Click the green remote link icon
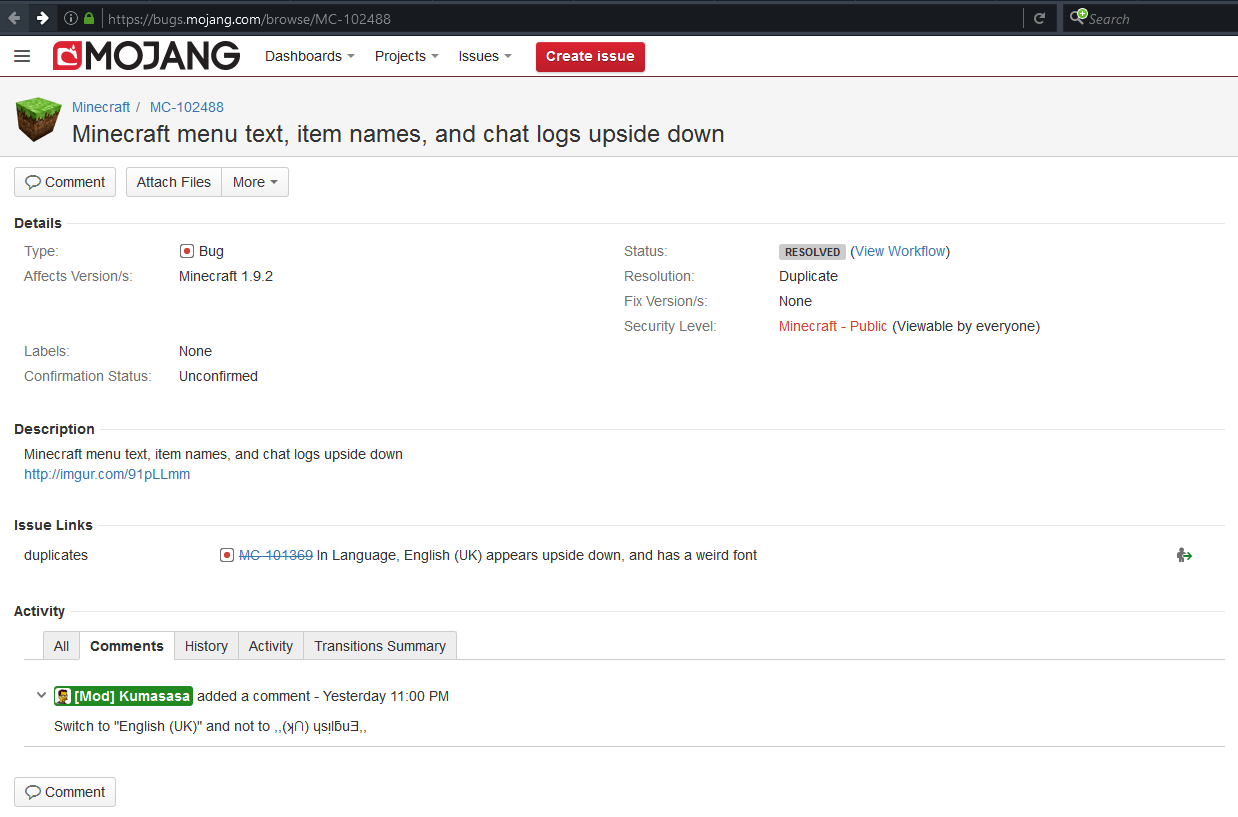 pyautogui.click(x=1184, y=555)
